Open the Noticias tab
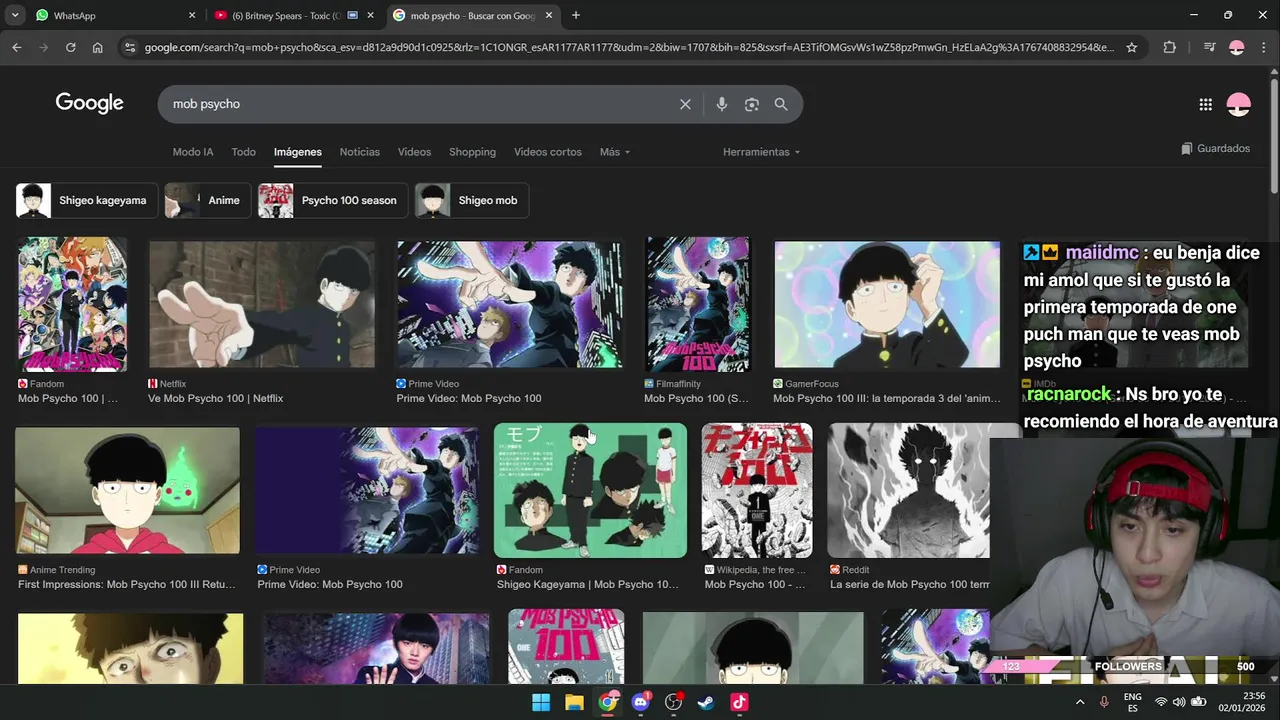The image size is (1280, 720). [359, 152]
